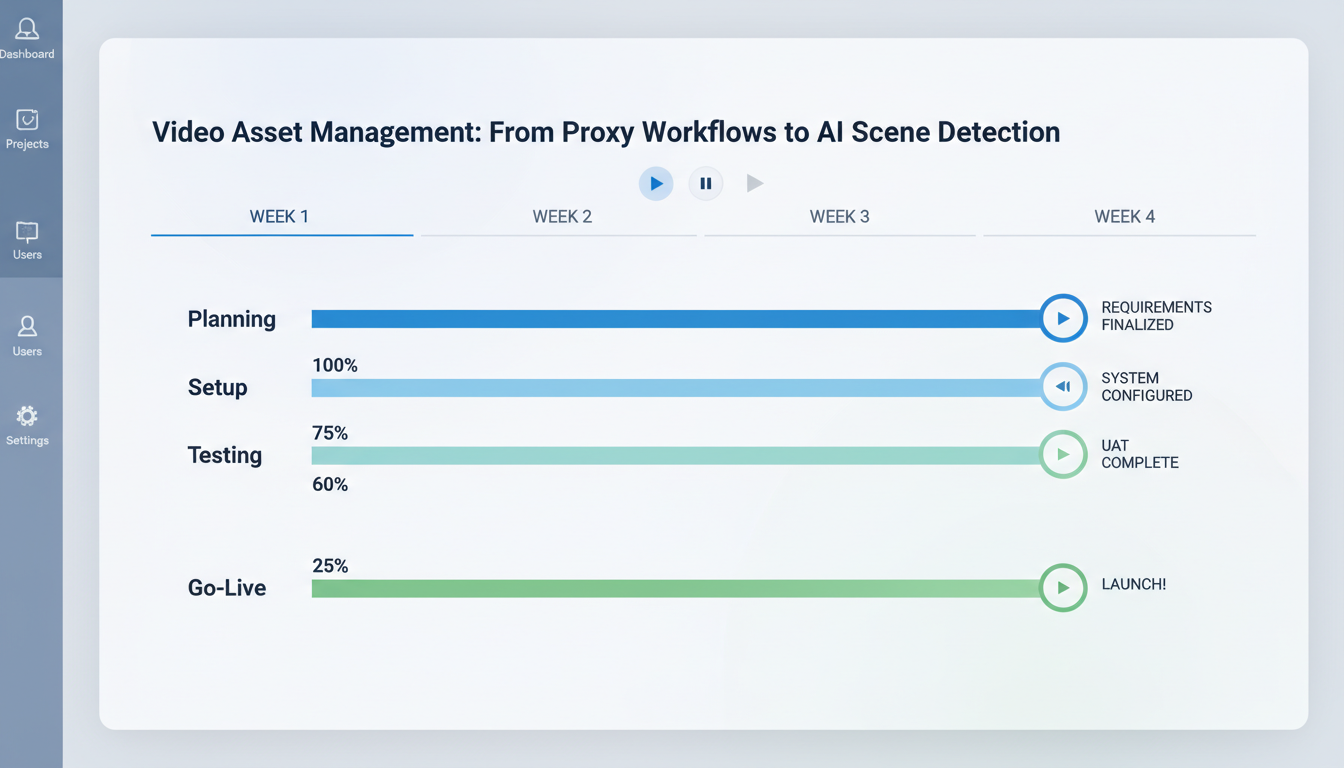This screenshot has width=1344, height=768.
Task: Click the rewind icon on the Setup row
Action: coord(1063,387)
